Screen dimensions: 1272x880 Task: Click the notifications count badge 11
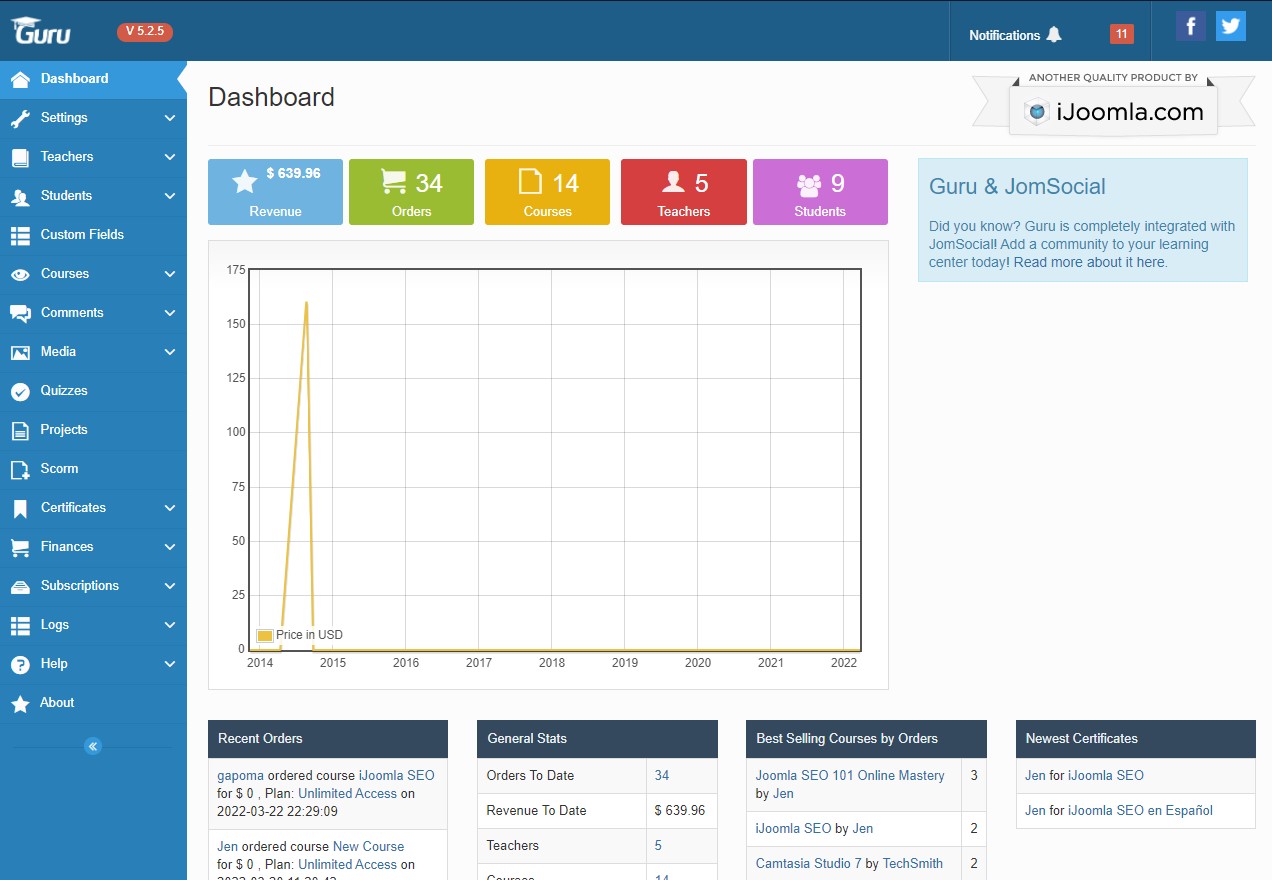click(1122, 34)
